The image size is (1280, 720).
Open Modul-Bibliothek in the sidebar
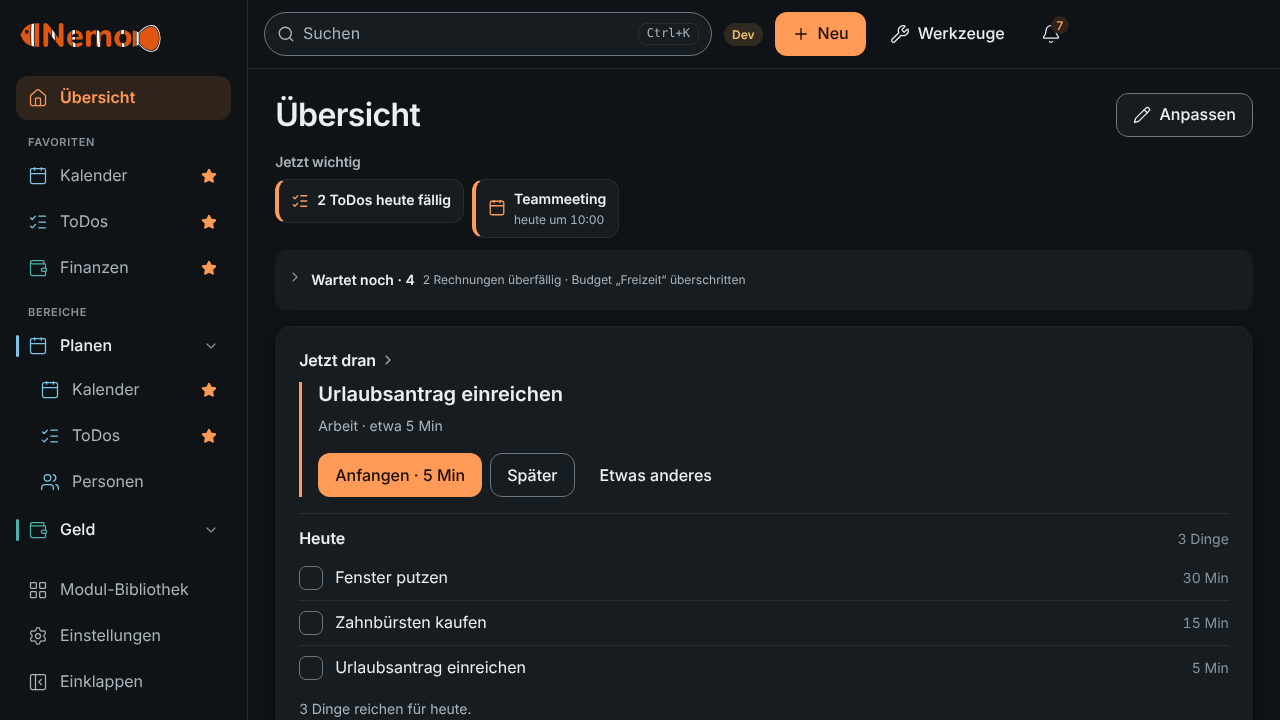(123, 590)
